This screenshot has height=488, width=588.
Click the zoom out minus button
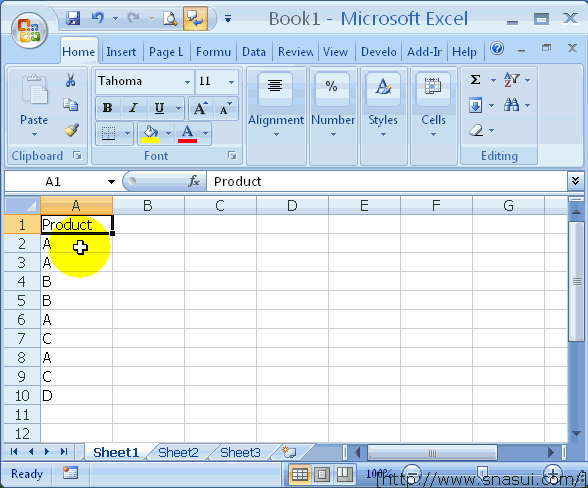tap(412, 473)
